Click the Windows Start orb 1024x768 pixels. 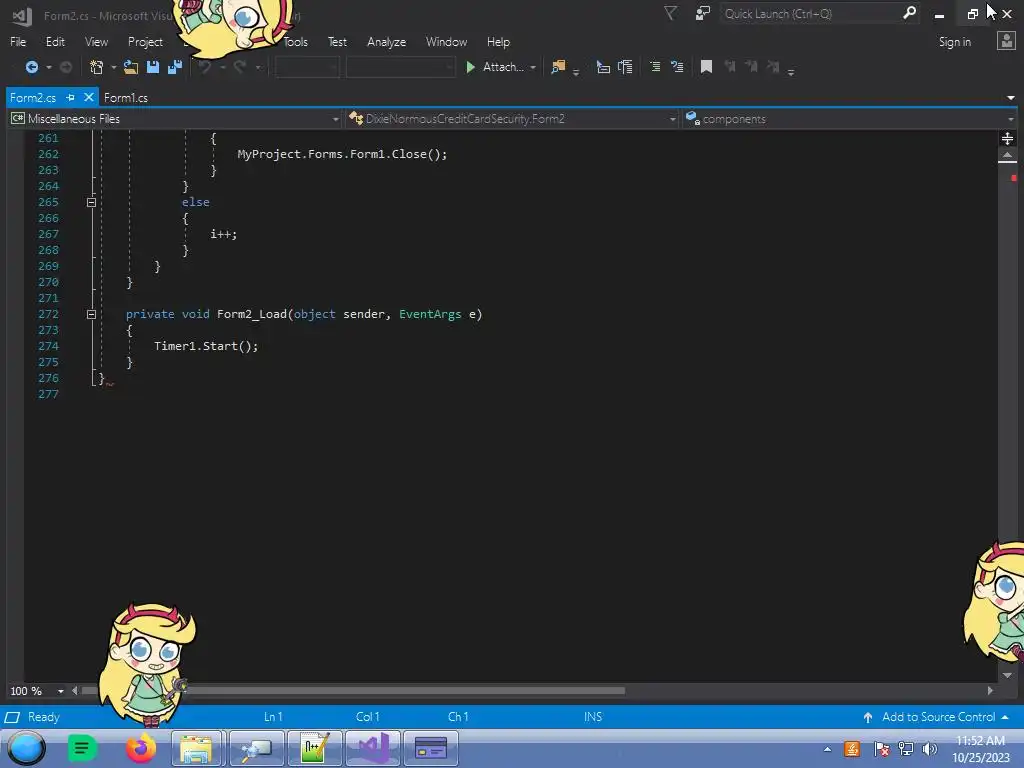(x=27, y=748)
